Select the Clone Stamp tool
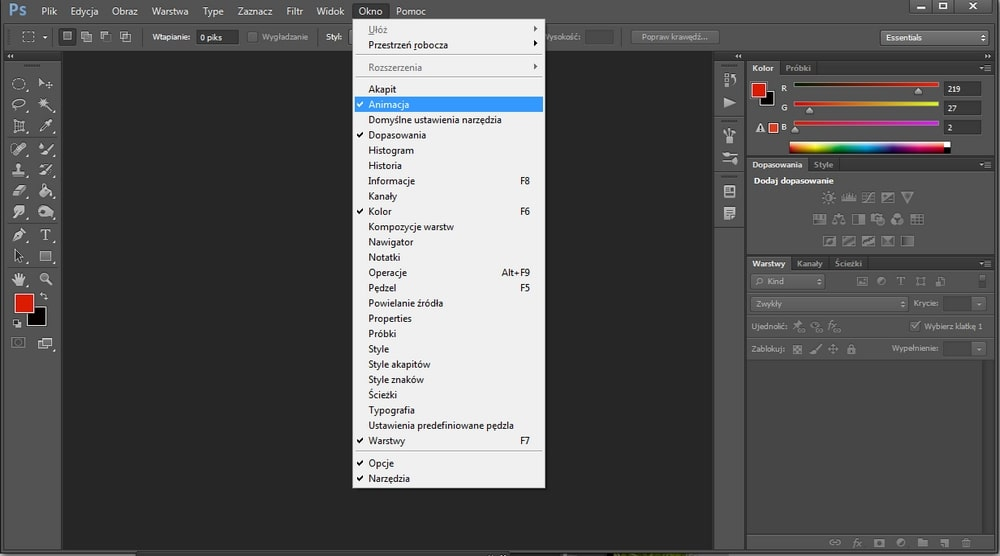Screen dimensions: 1000x556 pos(19,170)
